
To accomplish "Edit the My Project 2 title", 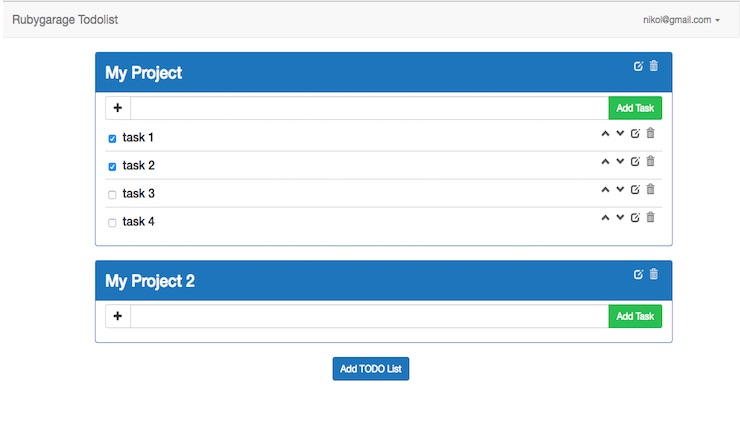I will (x=639, y=274).
